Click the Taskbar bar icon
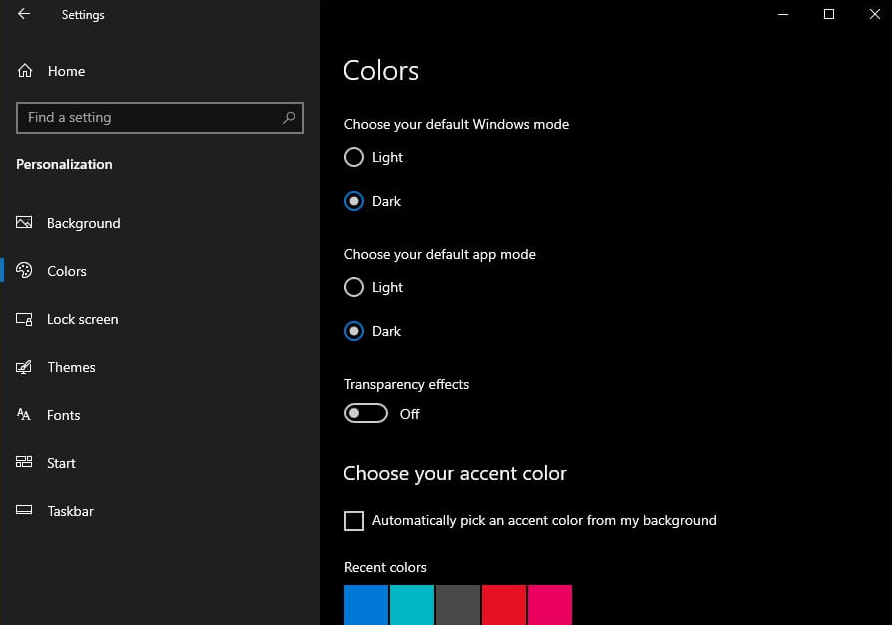This screenshot has height=625, width=892. pyautogui.click(x=24, y=510)
